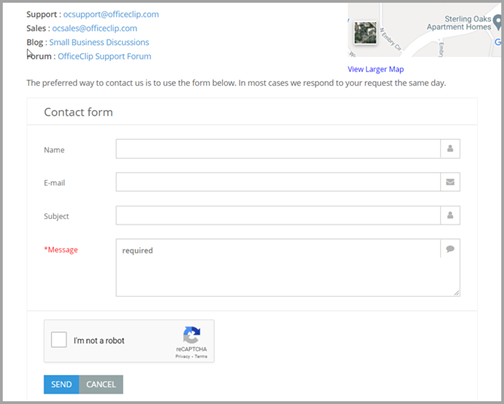Click the Sterling Oaks map pin
The width and height of the screenshot is (504, 404).
click(x=498, y=22)
